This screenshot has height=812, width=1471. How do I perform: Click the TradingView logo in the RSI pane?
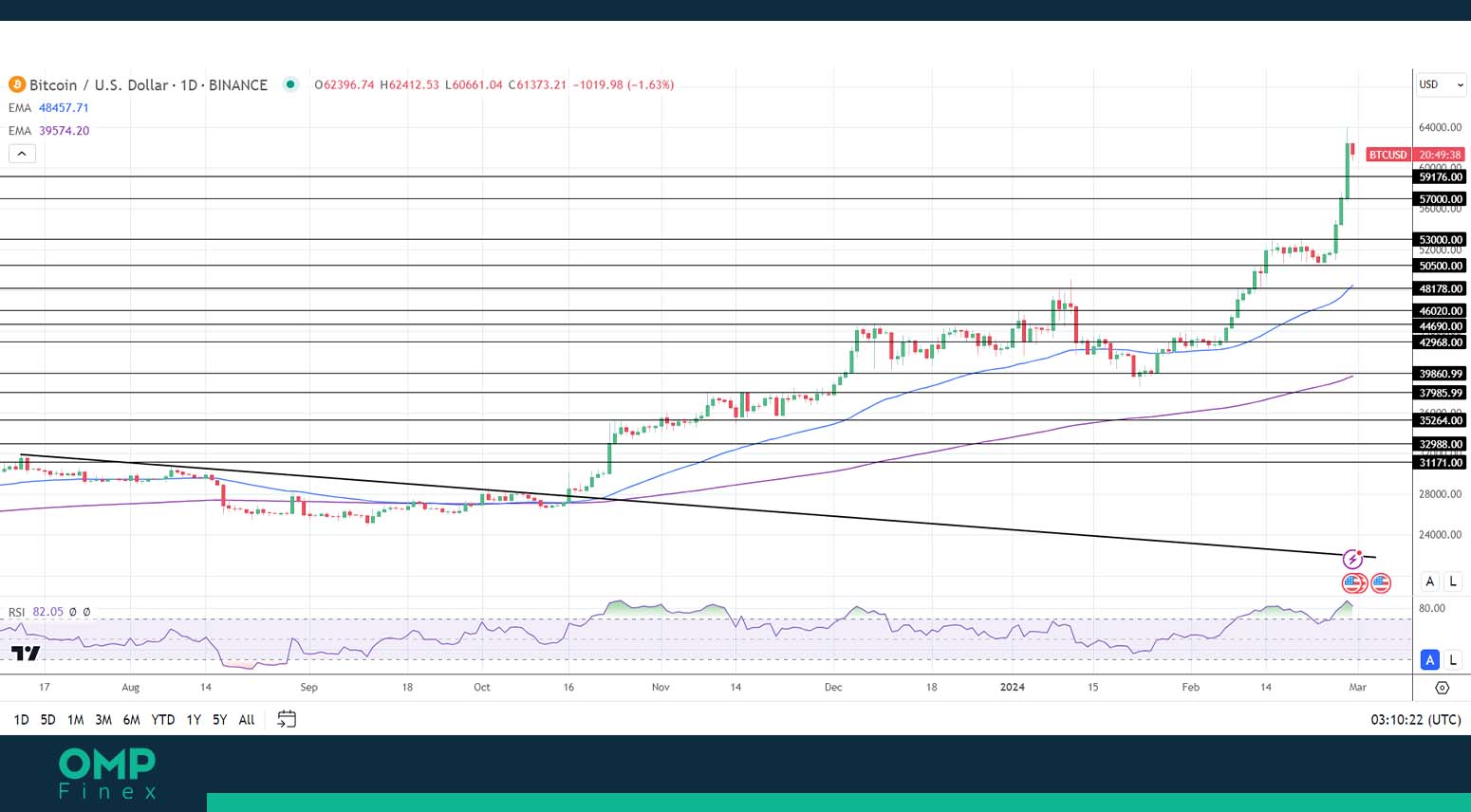pyautogui.click(x=26, y=653)
